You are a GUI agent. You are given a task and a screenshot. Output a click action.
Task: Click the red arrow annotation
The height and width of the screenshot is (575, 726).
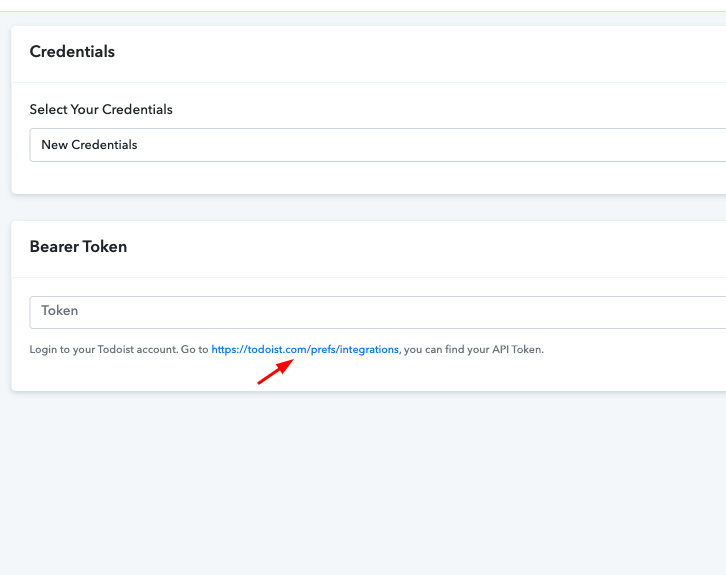click(x=275, y=372)
